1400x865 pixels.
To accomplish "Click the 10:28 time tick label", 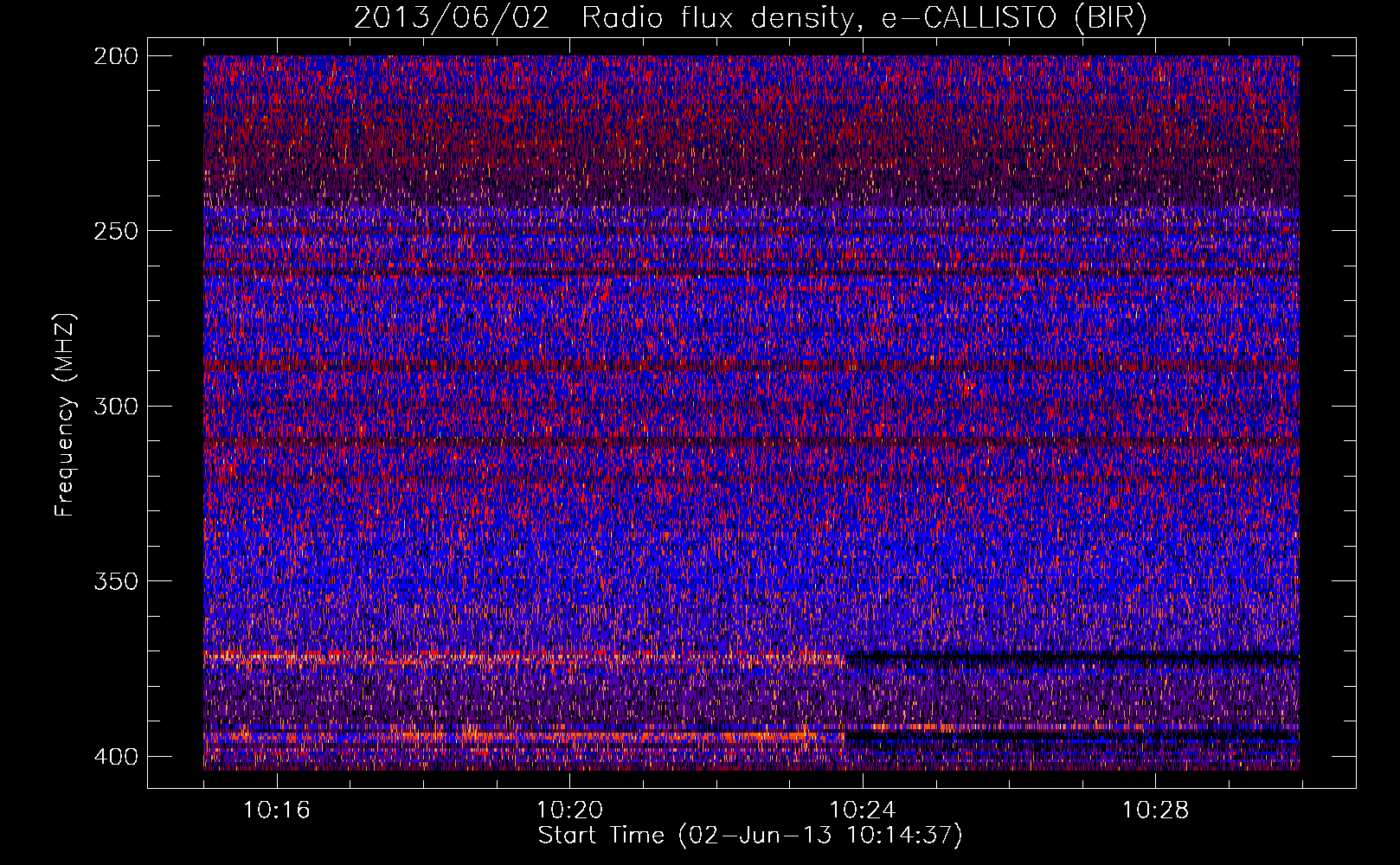I will 1156,811.
